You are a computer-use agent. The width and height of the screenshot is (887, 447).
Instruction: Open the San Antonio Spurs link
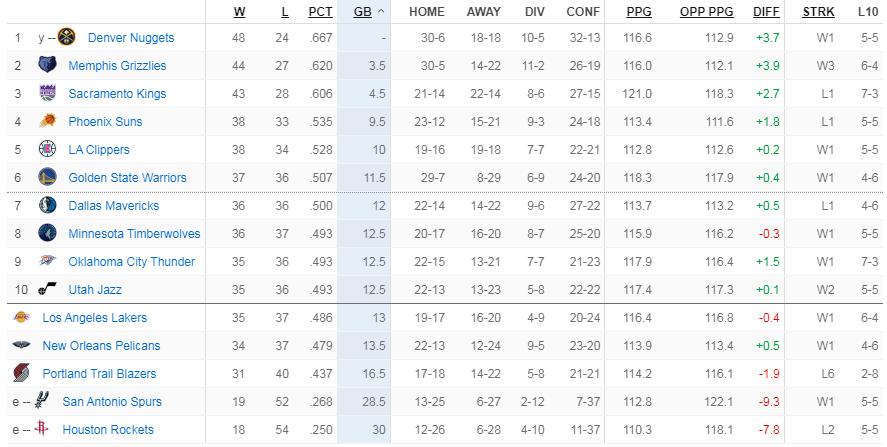[x=111, y=402]
